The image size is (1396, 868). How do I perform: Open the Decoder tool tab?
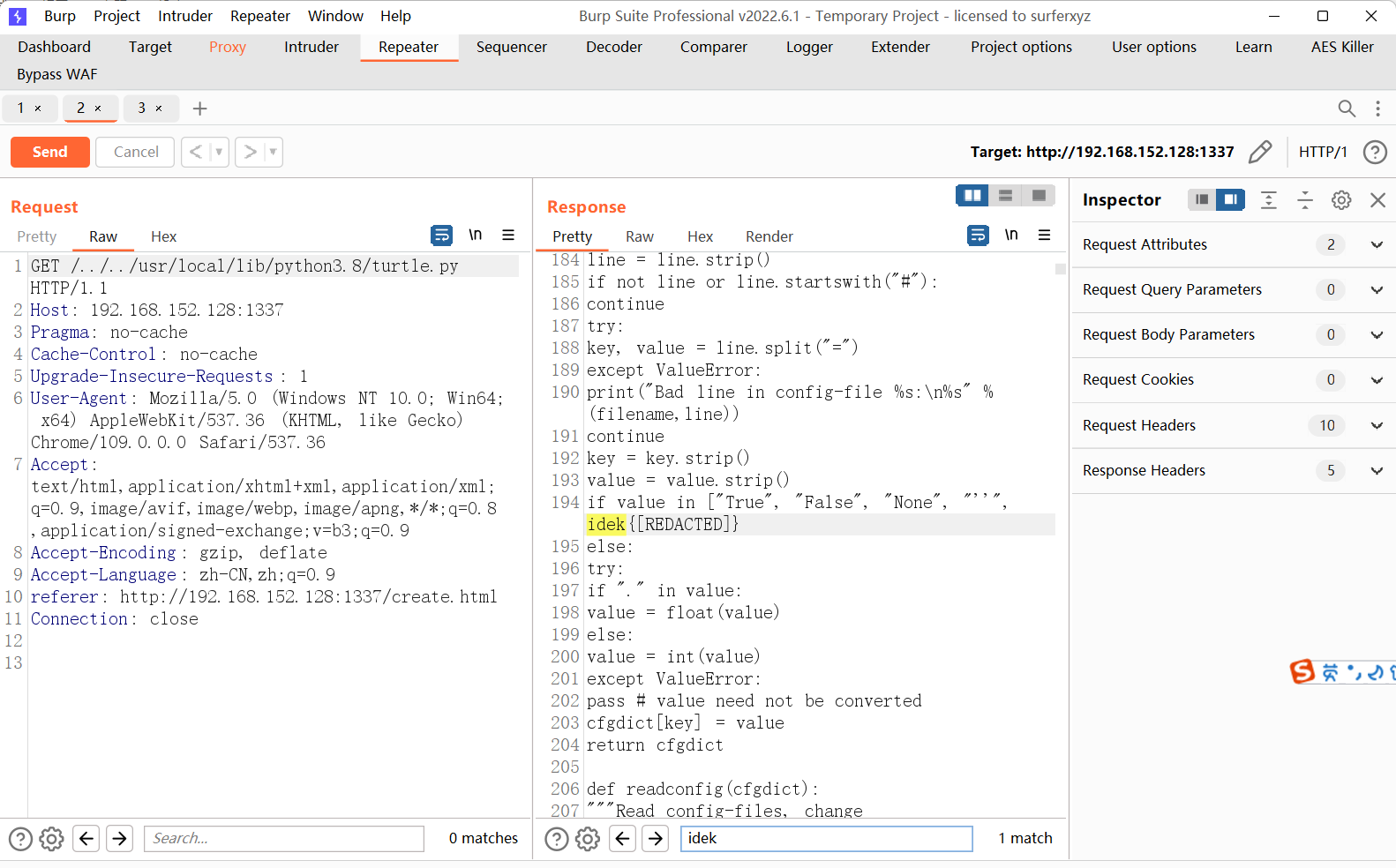click(614, 47)
